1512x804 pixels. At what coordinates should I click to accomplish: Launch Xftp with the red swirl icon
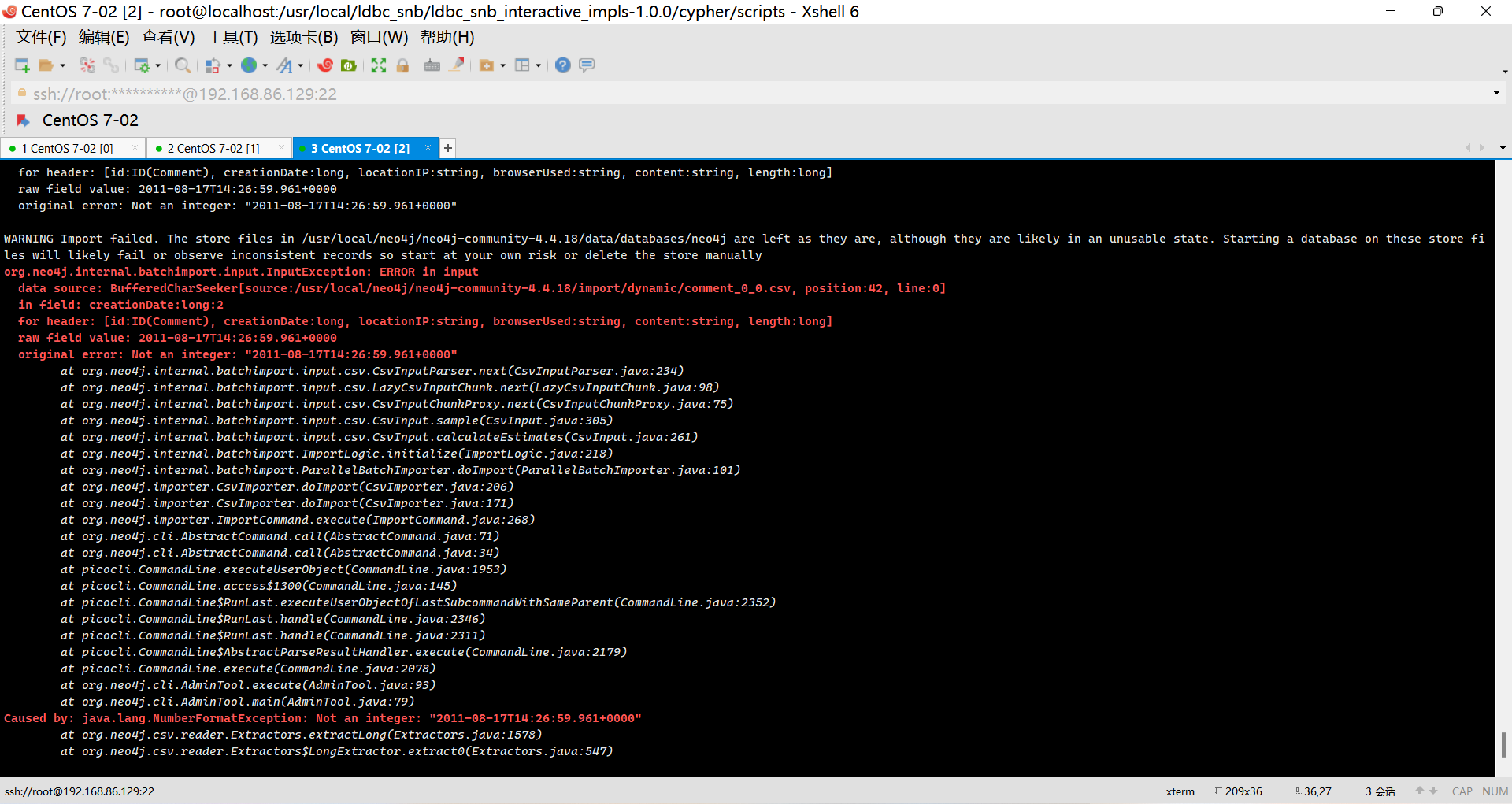tap(325, 65)
